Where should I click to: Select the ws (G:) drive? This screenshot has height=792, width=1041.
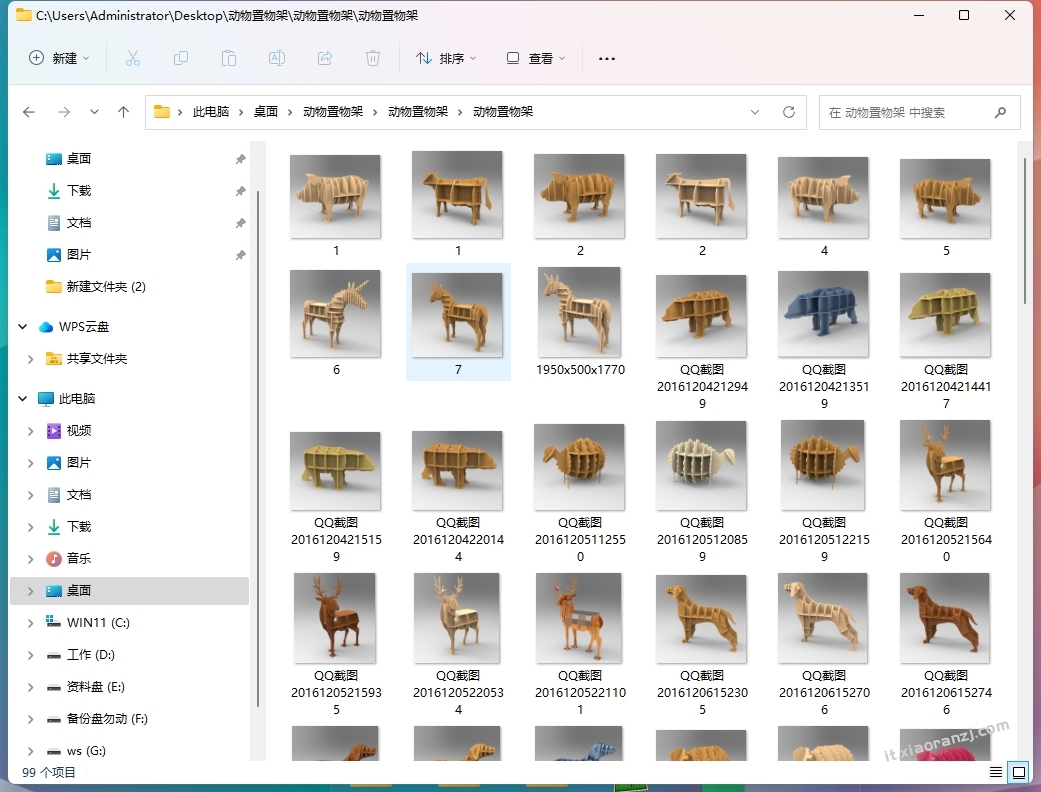[86, 751]
